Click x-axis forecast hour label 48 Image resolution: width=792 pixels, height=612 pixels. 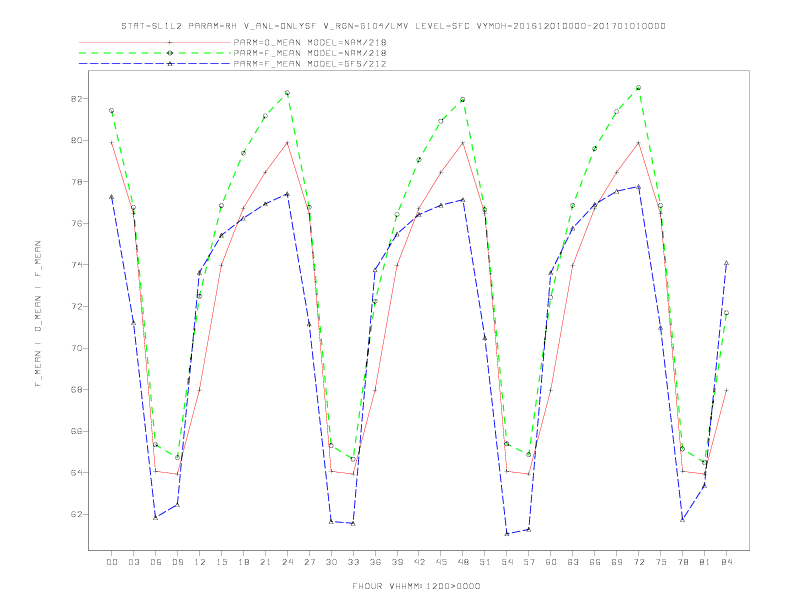pos(463,562)
